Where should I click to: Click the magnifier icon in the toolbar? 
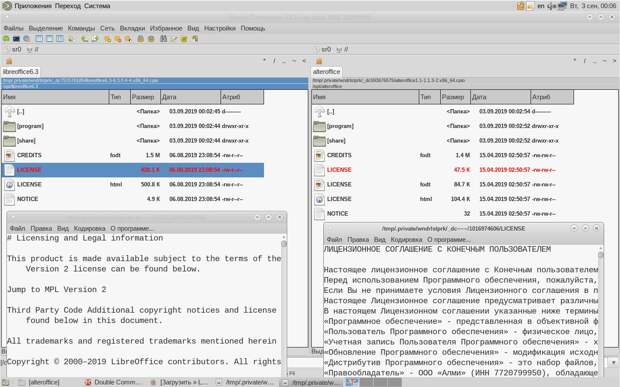[26, 39]
